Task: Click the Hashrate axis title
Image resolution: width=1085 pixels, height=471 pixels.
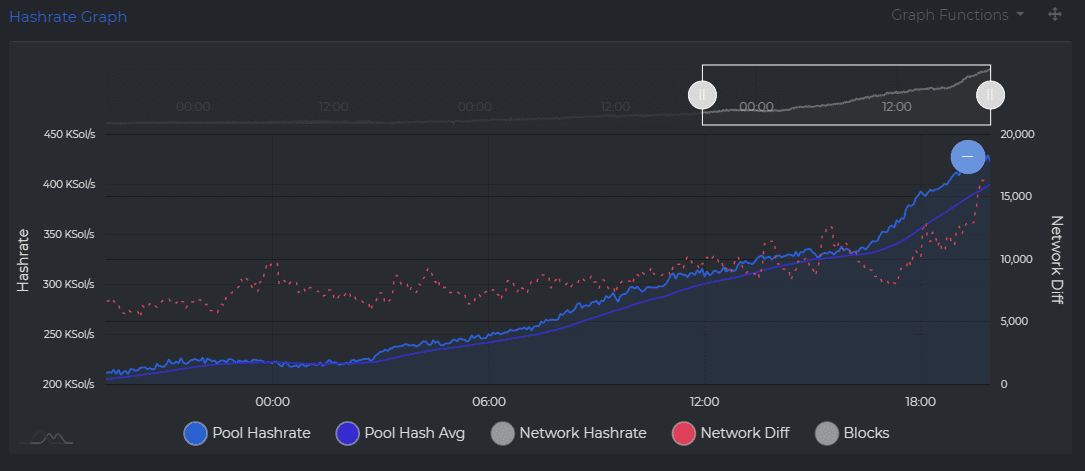Action: pos(24,259)
